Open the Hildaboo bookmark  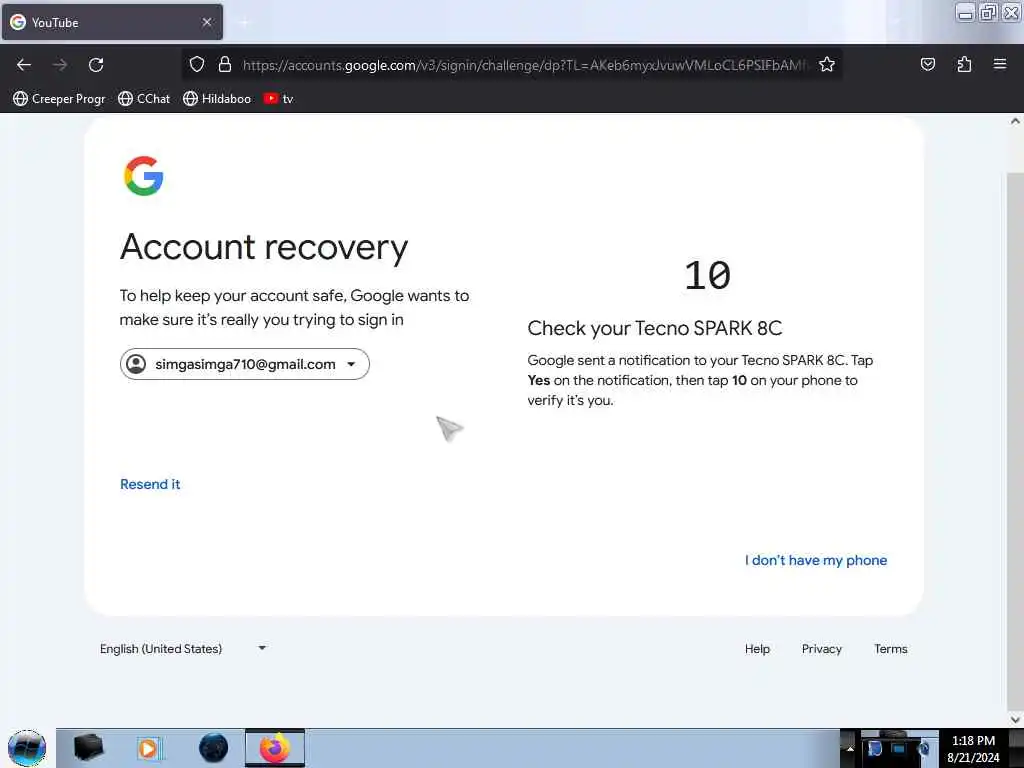[217, 99]
